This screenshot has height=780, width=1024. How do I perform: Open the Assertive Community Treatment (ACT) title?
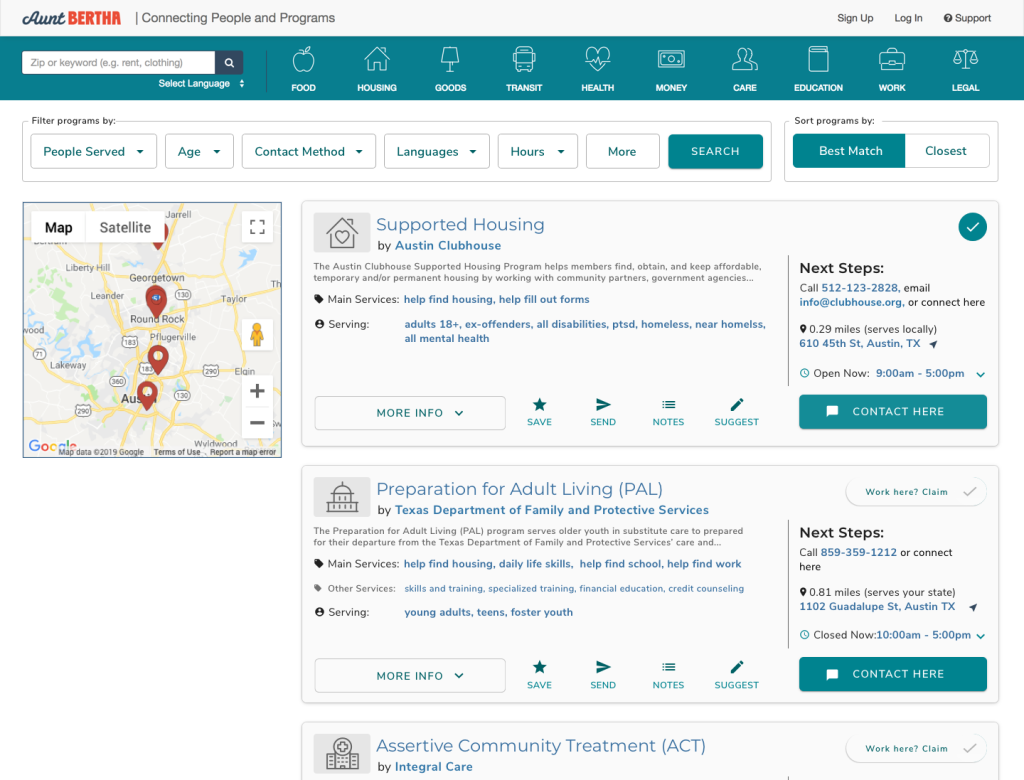[541, 746]
